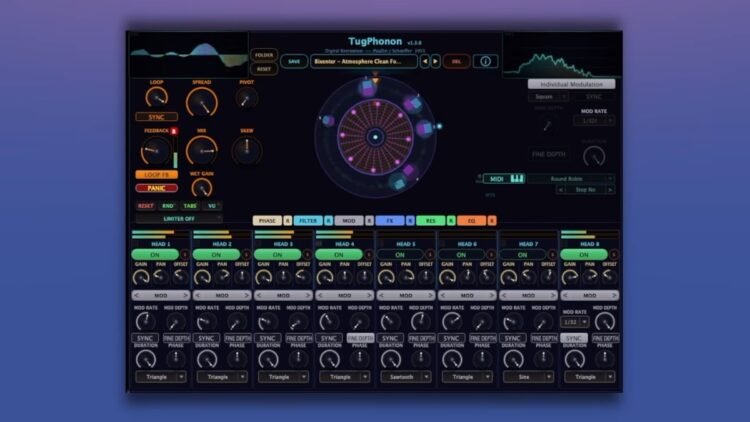Switch to the RES tab
Image resolution: width=750 pixels, height=422 pixels.
click(x=430, y=221)
